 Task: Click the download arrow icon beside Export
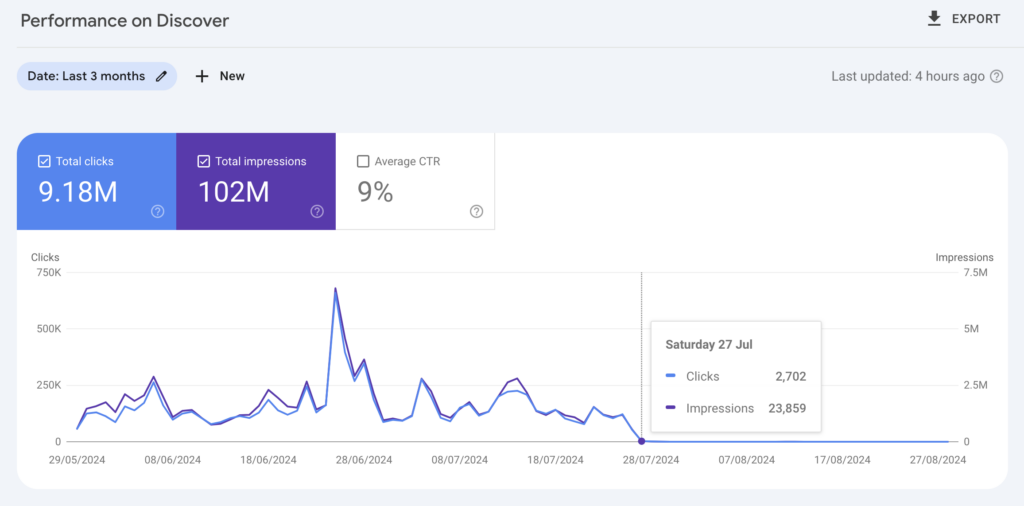[x=934, y=19]
